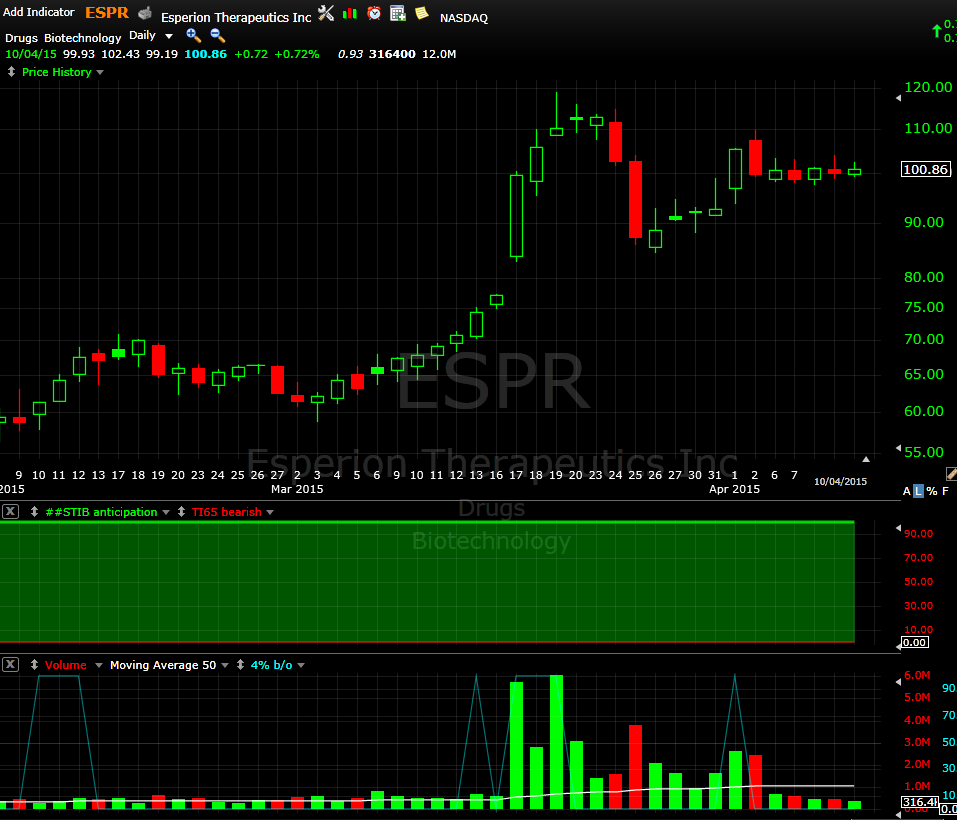Click the 316400 volume value in header
Viewport: 957px width, 820px height.
point(392,54)
